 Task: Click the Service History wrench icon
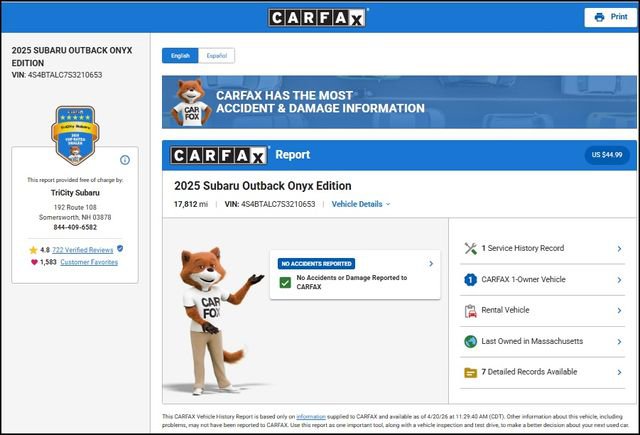470,248
